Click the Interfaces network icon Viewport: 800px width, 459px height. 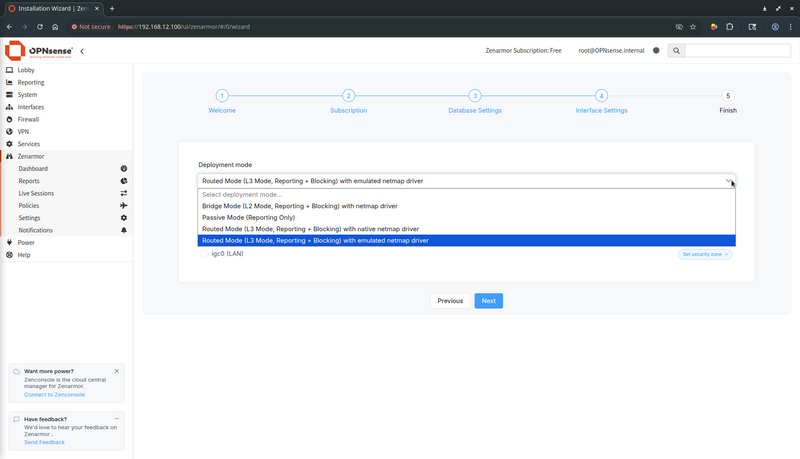pos(9,107)
